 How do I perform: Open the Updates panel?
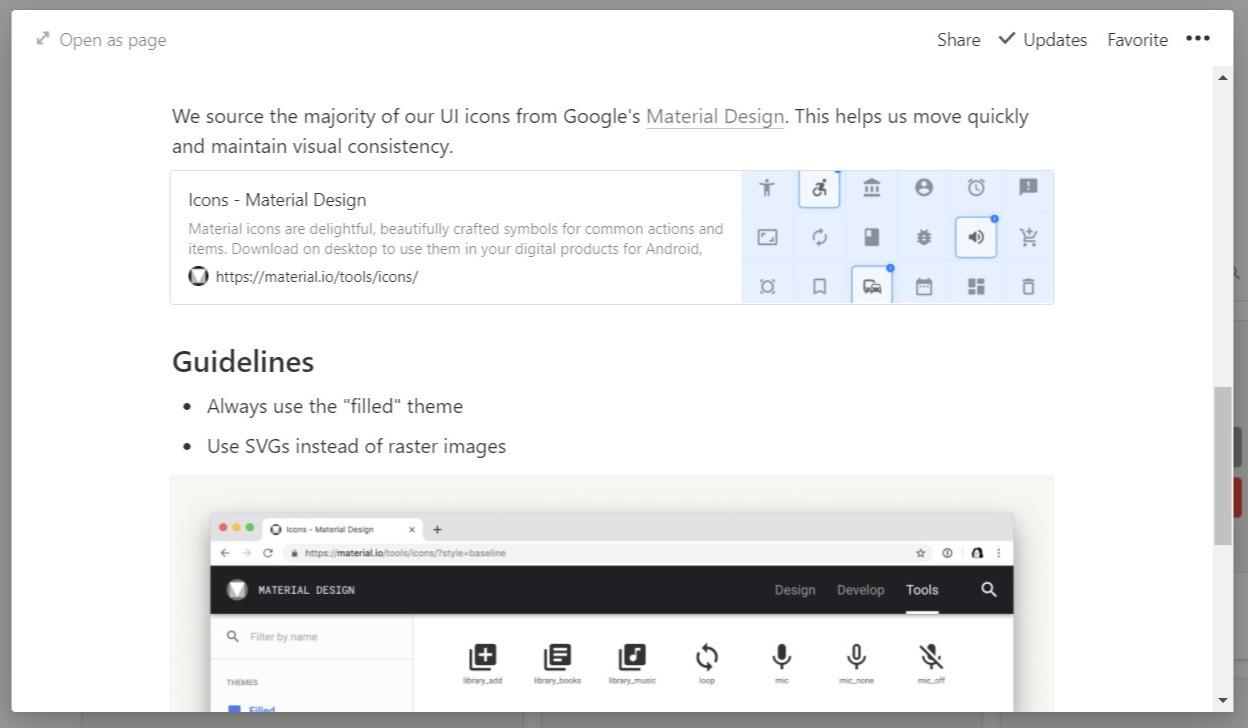[1043, 40]
